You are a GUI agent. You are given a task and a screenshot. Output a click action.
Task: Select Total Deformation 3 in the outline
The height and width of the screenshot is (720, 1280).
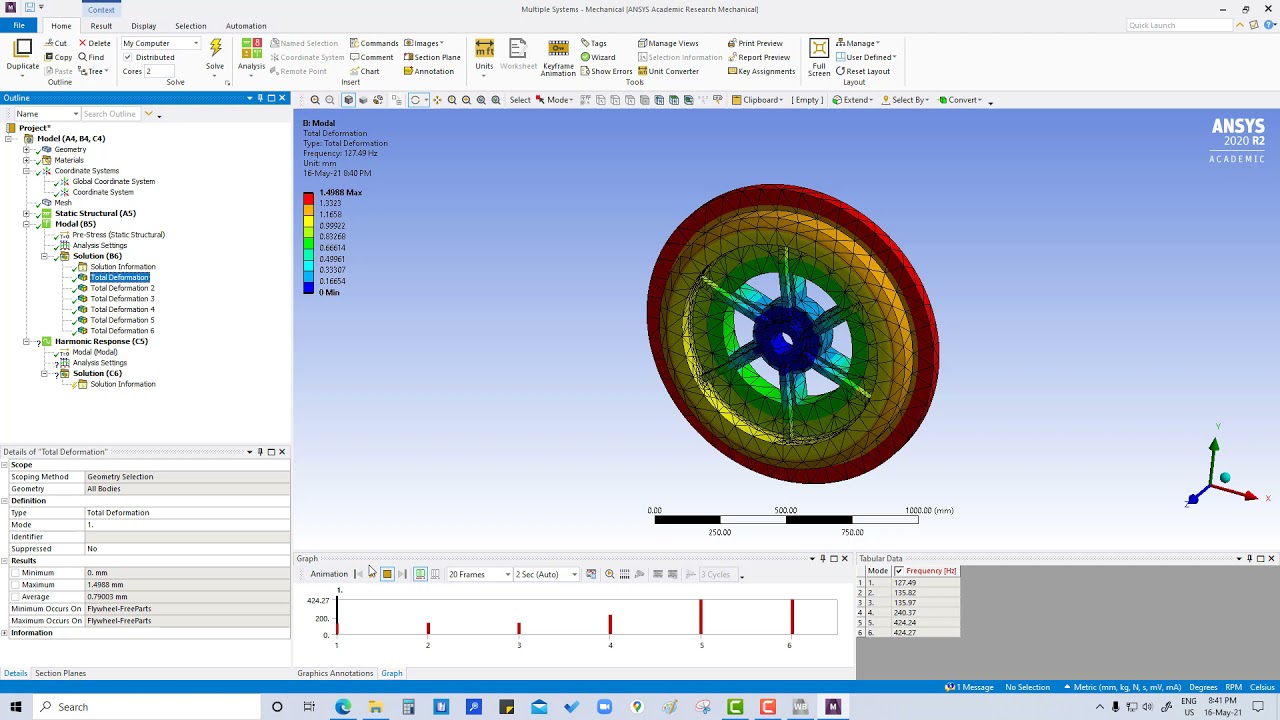coord(122,299)
